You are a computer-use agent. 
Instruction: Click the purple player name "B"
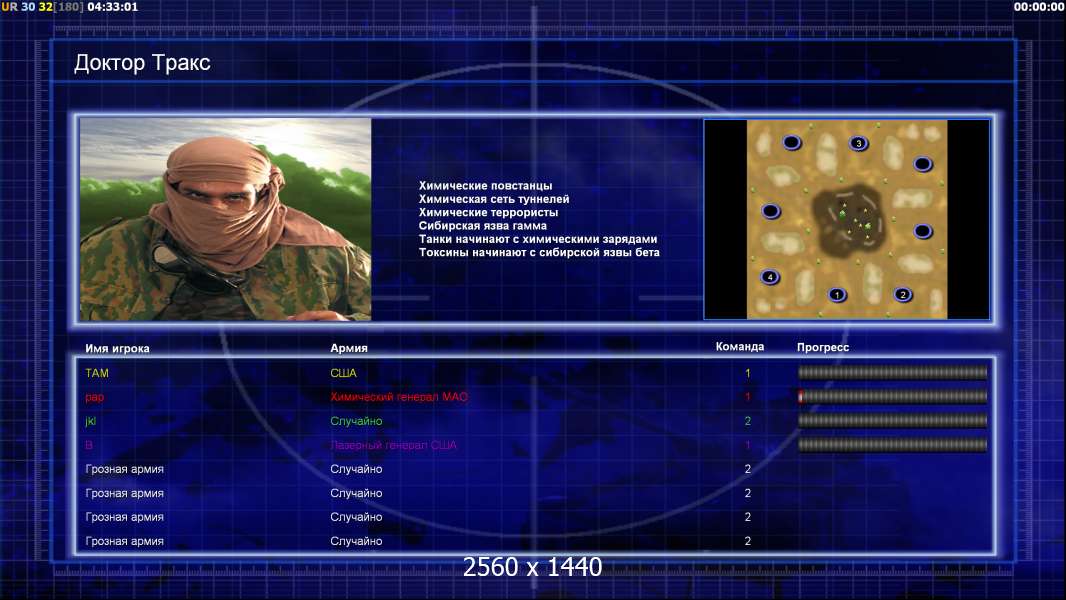click(88, 445)
